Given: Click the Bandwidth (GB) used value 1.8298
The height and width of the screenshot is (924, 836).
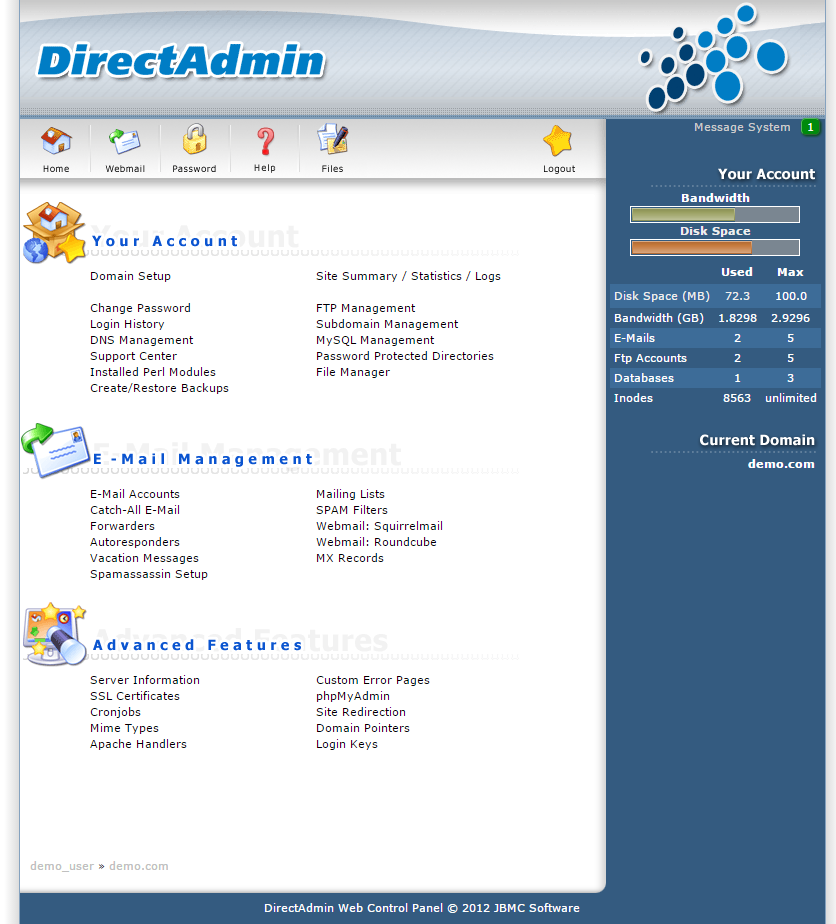Looking at the screenshot, I should coord(737,318).
